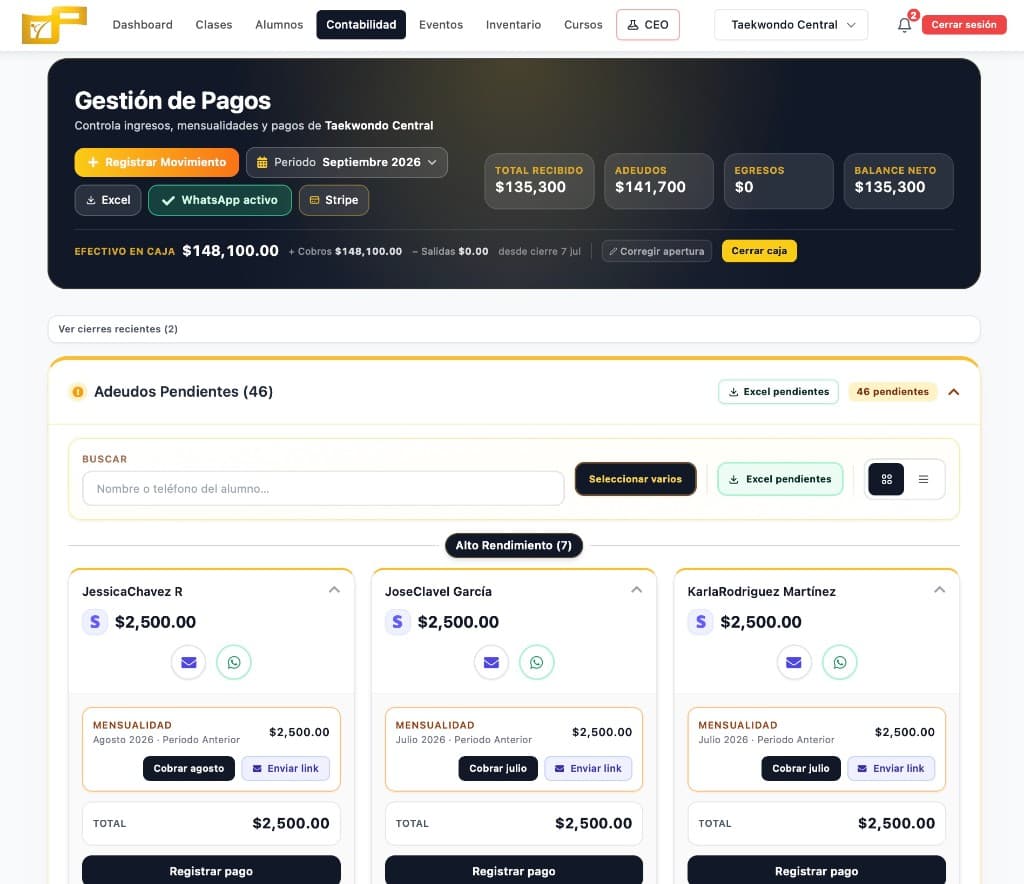Toggle the WhatsApp activo status
The width and height of the screenshot is (1024, 884).
point(219,200)
